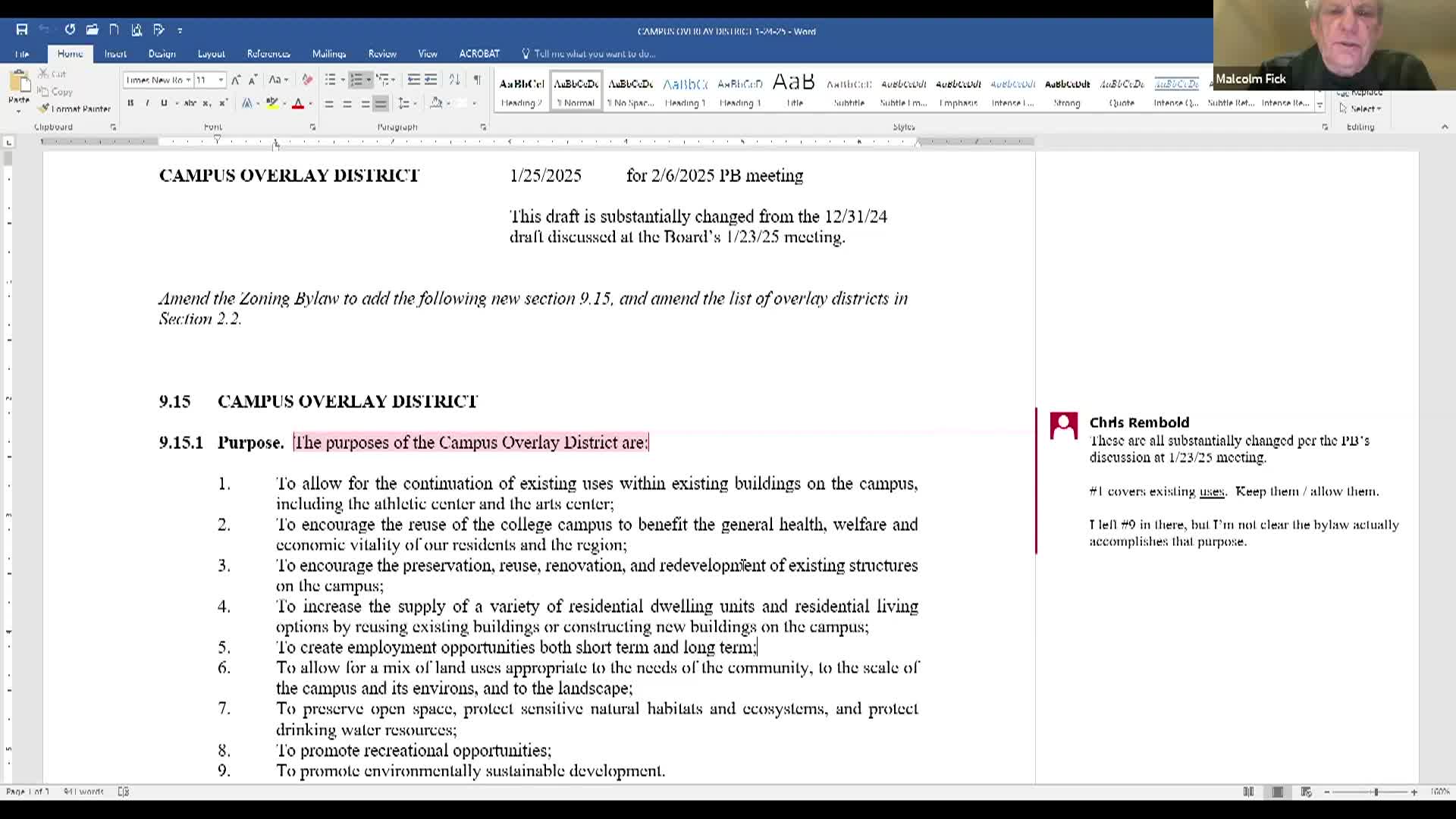Viewport: 1456px width, 819px height.
Task: Switch to the Insert tab
Action: click(x=115, y=54)
